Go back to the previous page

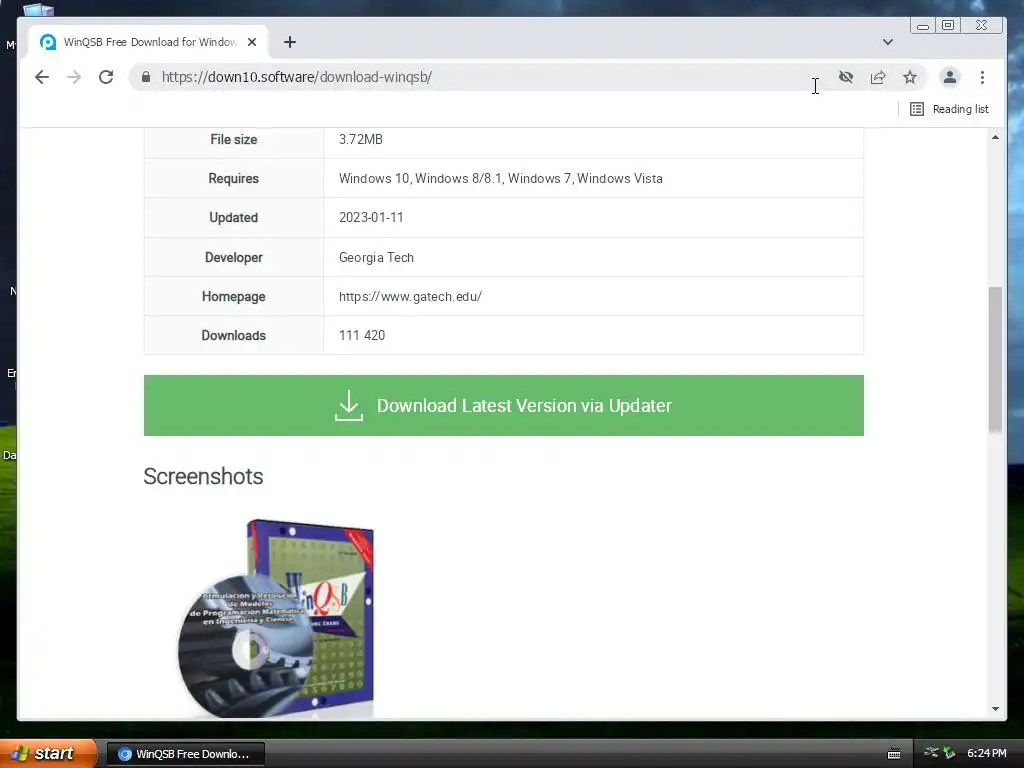(42, 77)
